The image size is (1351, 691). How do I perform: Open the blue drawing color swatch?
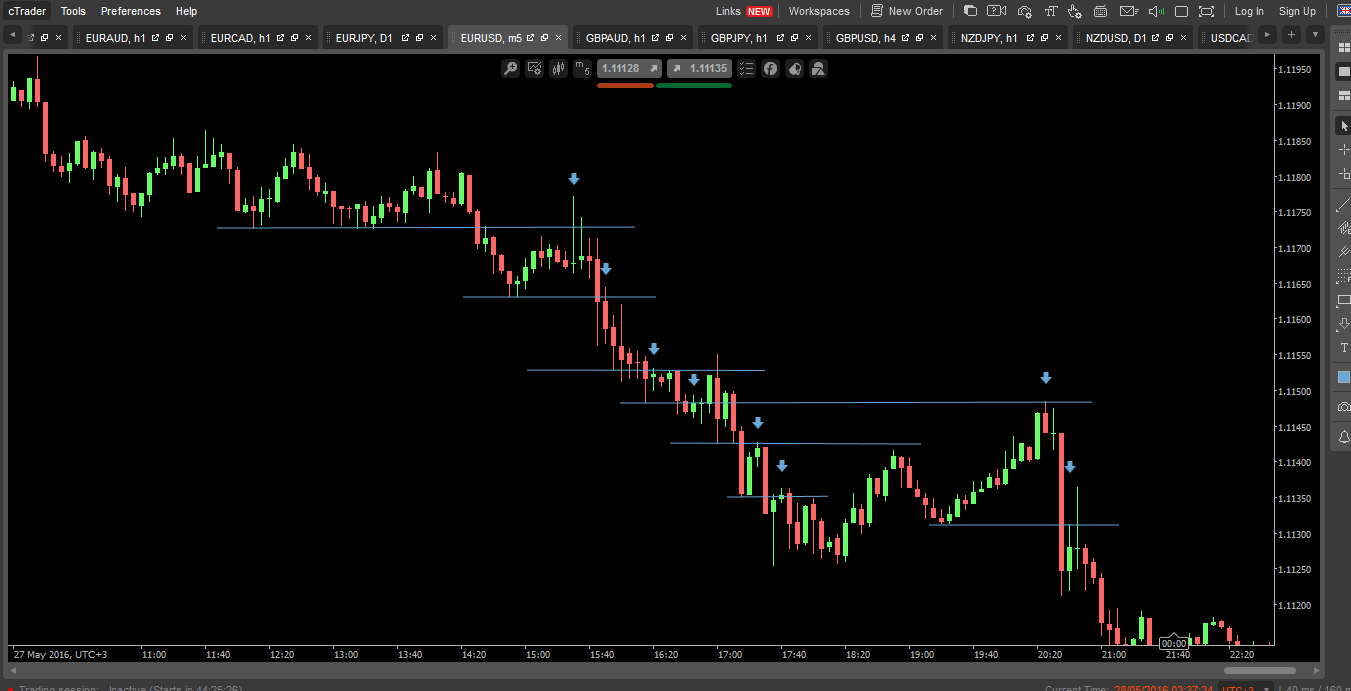pyautogui.click(x=1344, y=377)
